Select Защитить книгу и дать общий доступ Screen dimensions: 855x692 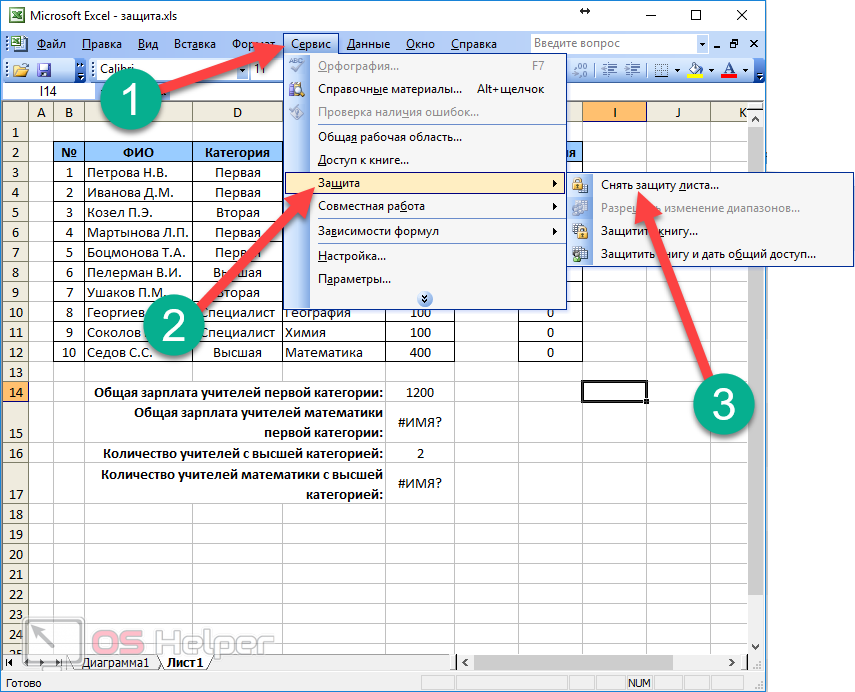click(x=711, y=254)
